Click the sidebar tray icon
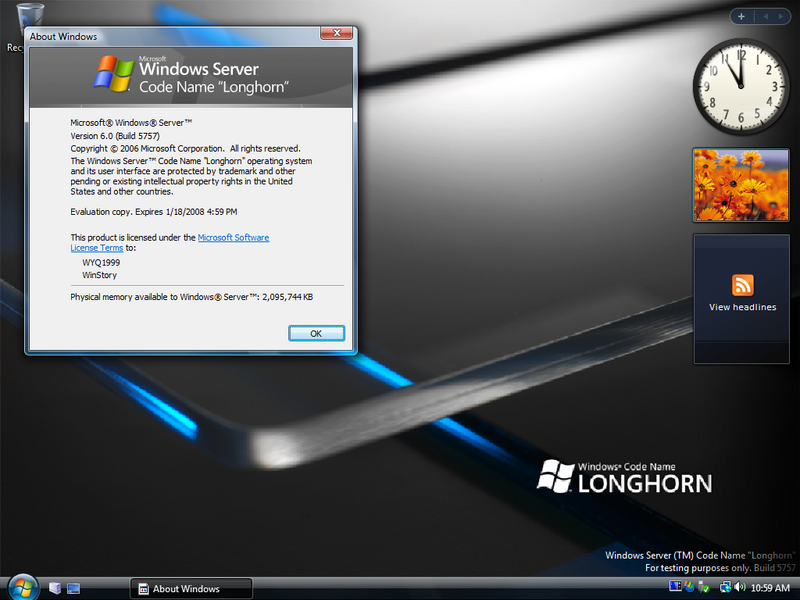Screen dimensions: 800x600 (x=676, y=587)
